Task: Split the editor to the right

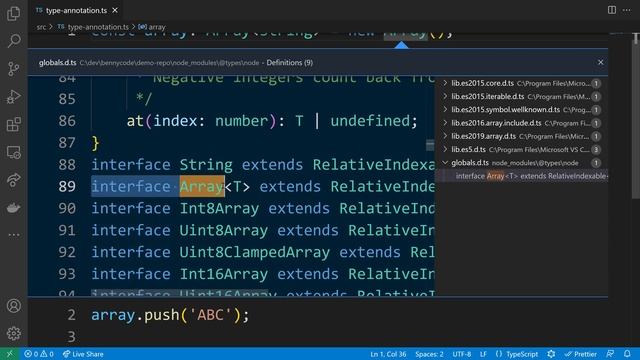Action: pyautogui.click(x=611, y=10)
